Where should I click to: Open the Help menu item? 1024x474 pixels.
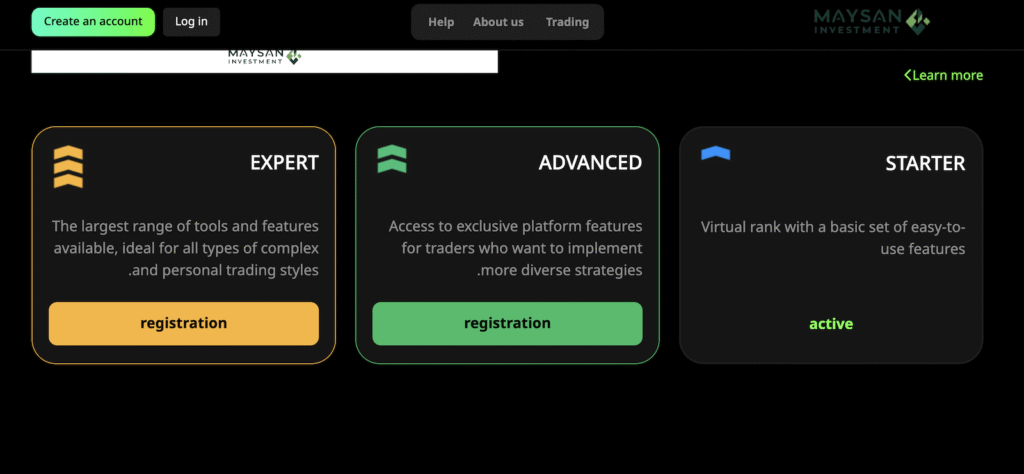[441, 22]
